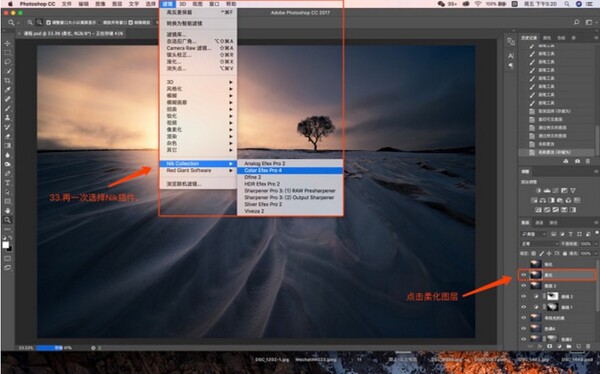The image size is (600, 374).
Task: Select the Blur tool
Action: (x=7, y=155)
